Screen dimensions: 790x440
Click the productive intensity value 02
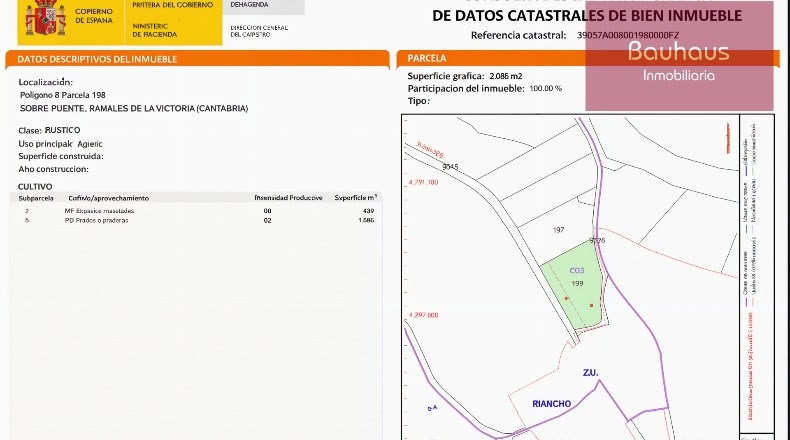(268, 220)
